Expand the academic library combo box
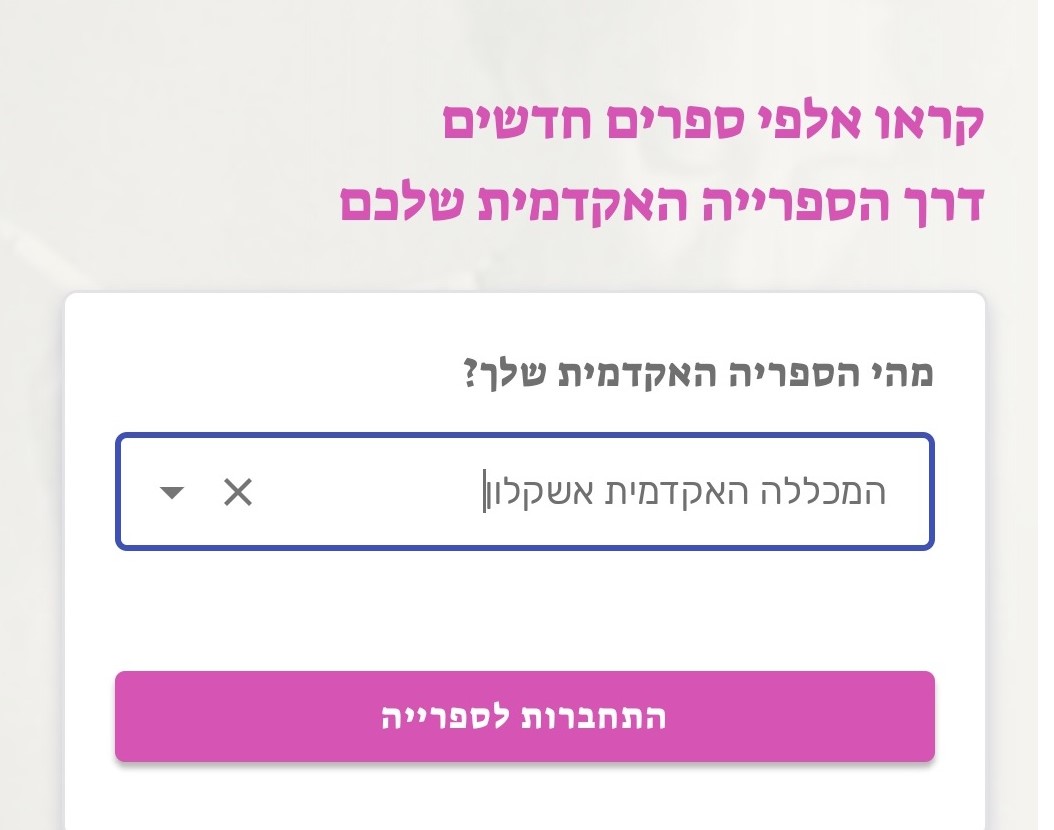Viewport: 1054px width, 830px height. tap(172, 492)
